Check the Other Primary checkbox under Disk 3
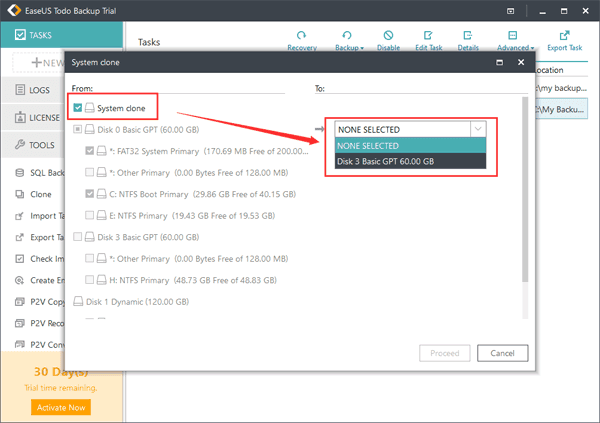This screenshot has height=423, width=600. pos(90,258)
